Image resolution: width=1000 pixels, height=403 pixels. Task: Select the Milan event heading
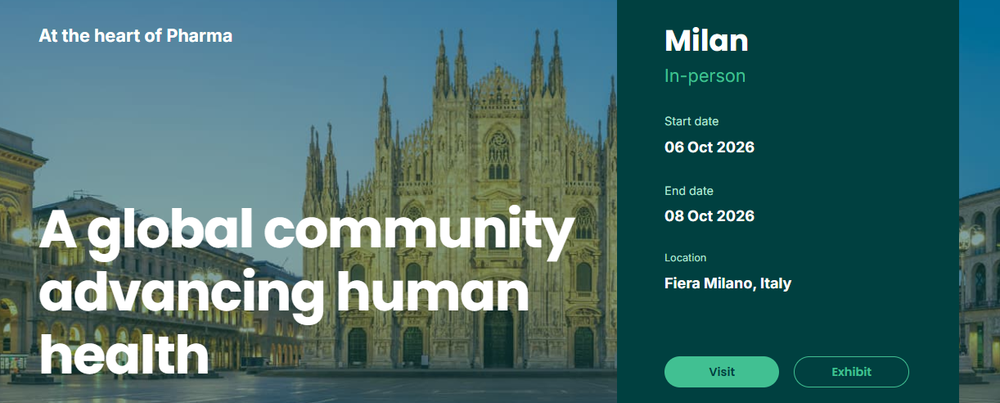706,41
